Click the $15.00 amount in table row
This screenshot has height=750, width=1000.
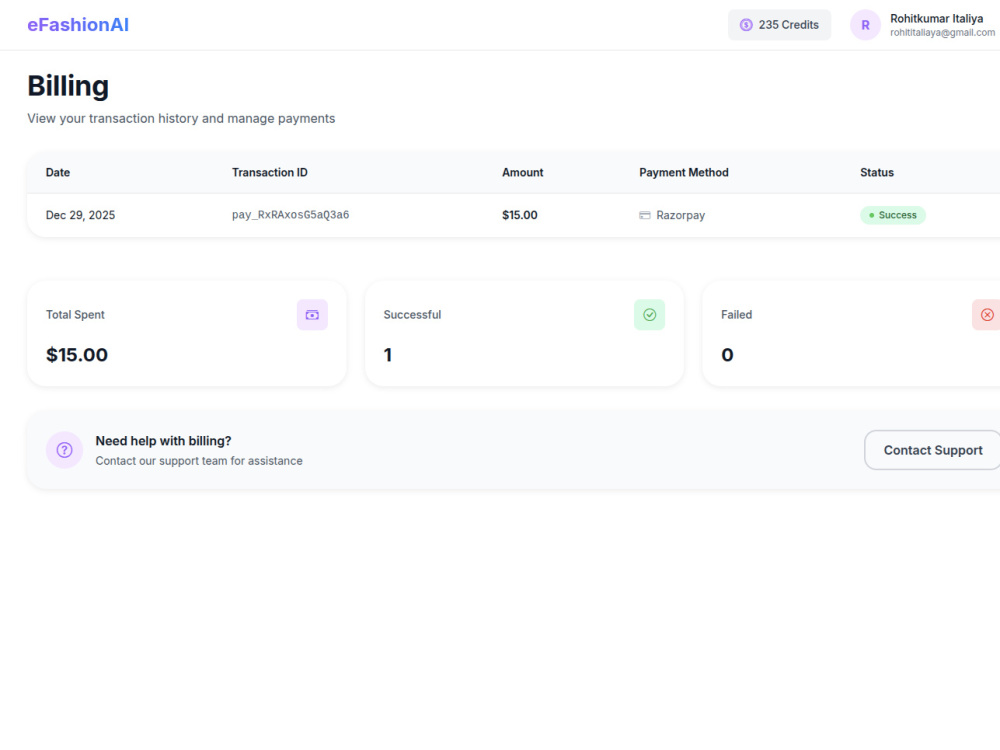(520, 215)
